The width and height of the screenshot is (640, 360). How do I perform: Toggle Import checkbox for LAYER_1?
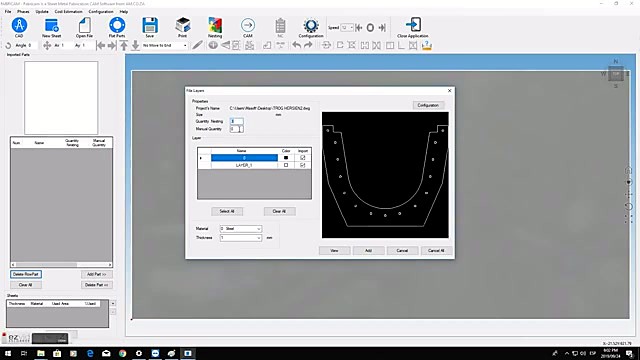click(302, 165)
